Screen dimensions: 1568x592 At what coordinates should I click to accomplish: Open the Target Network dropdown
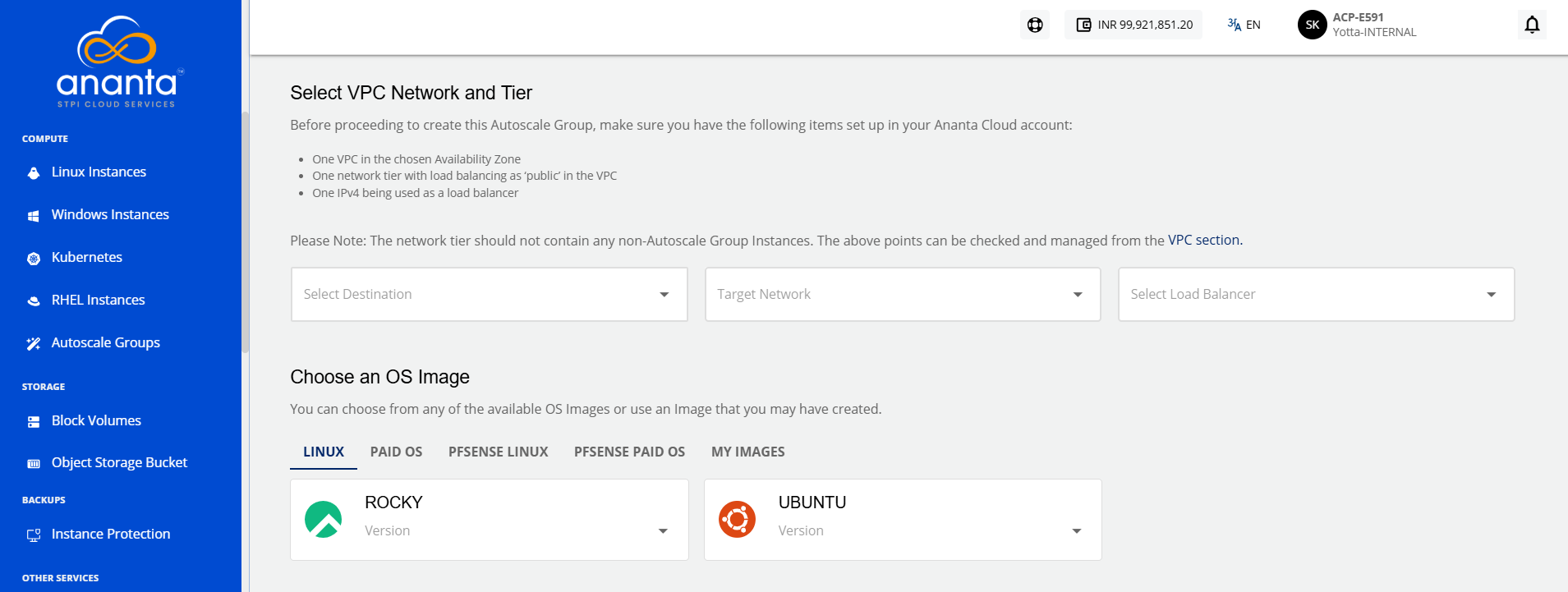point(903,294)
